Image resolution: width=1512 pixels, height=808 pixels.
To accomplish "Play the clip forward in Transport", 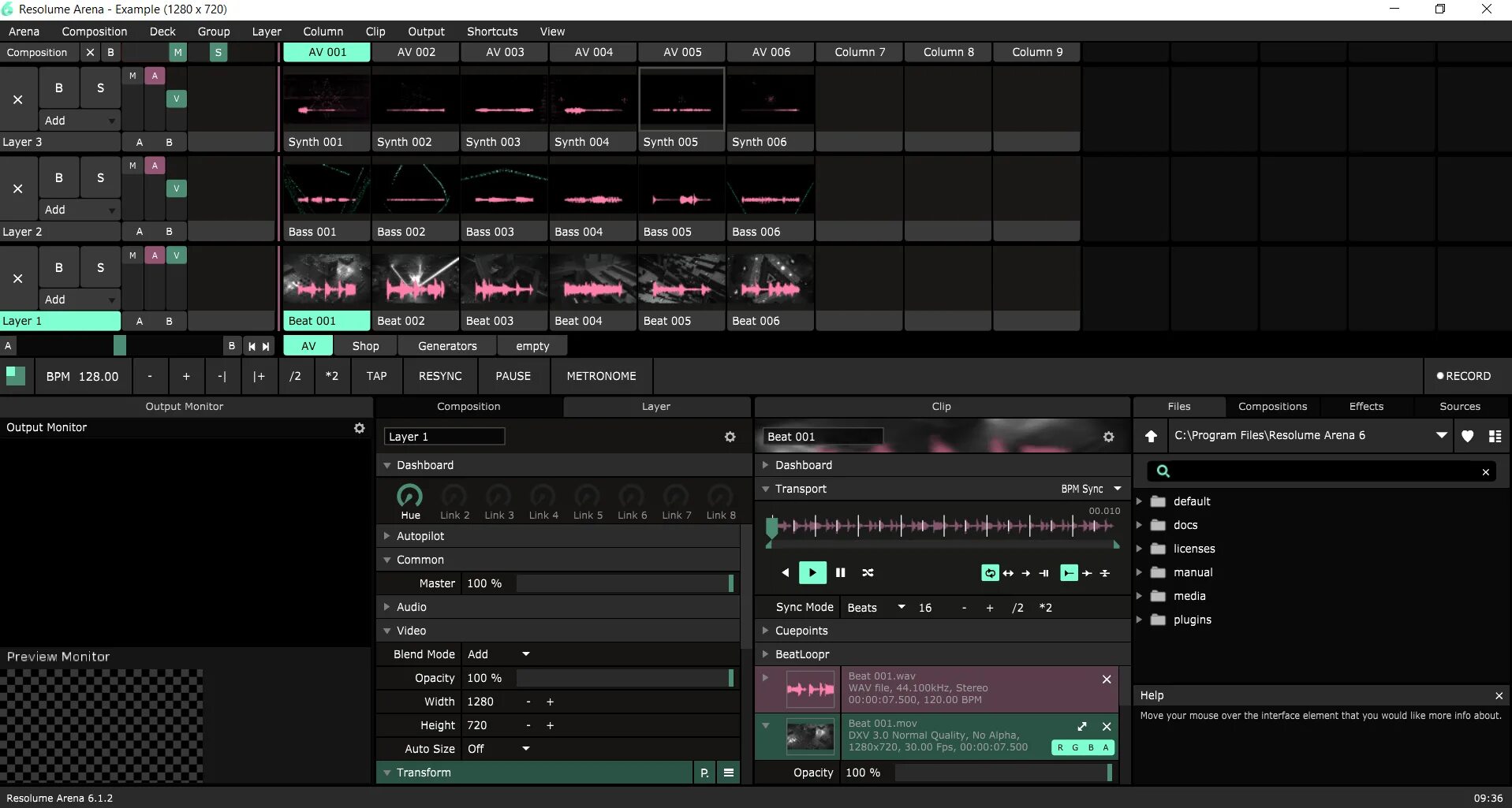I will [x=812, y=572].
